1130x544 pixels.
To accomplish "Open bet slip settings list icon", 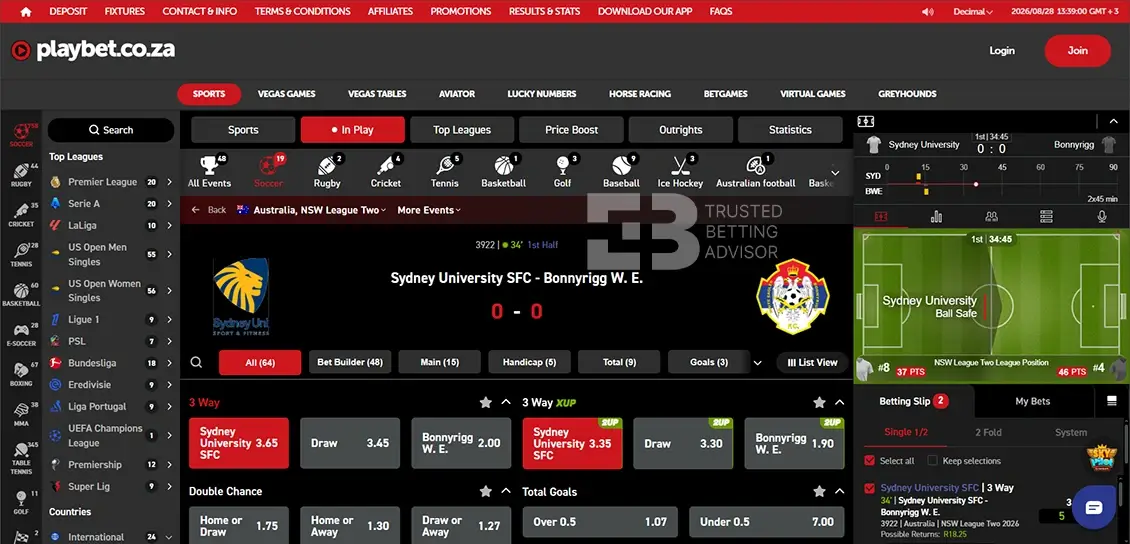I will (1111, 401).
